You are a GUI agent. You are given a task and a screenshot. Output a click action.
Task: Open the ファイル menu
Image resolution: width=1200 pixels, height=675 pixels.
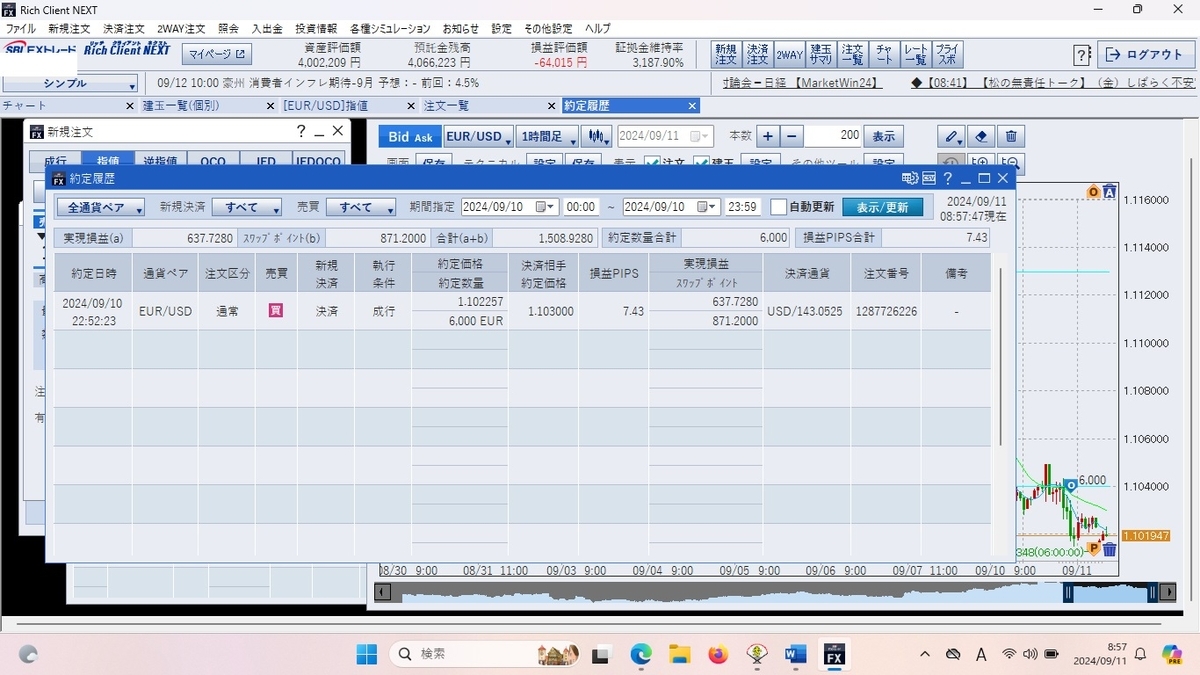point(21,29)
